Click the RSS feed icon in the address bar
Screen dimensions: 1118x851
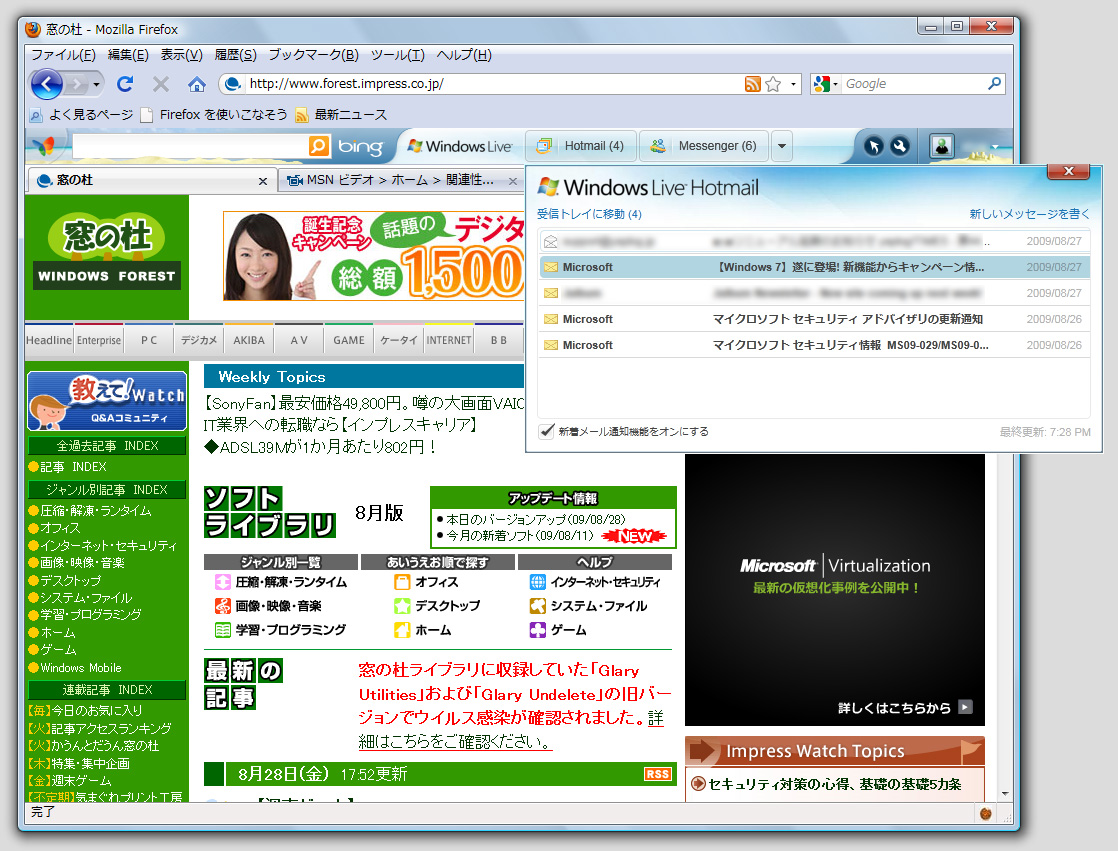pyautogui.click(x=752, y=84)
